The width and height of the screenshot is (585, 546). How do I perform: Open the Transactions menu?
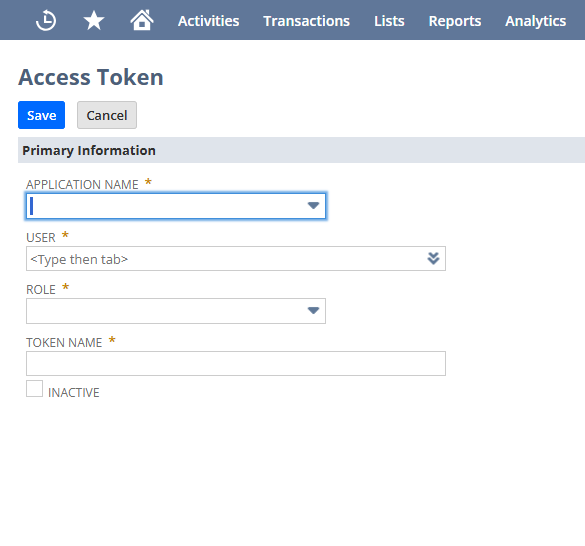point(306,21)
